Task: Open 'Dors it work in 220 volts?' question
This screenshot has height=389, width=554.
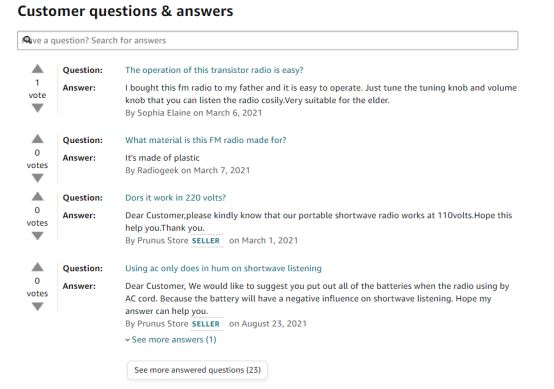Action: pyautogui.click(x=175, y=198)
